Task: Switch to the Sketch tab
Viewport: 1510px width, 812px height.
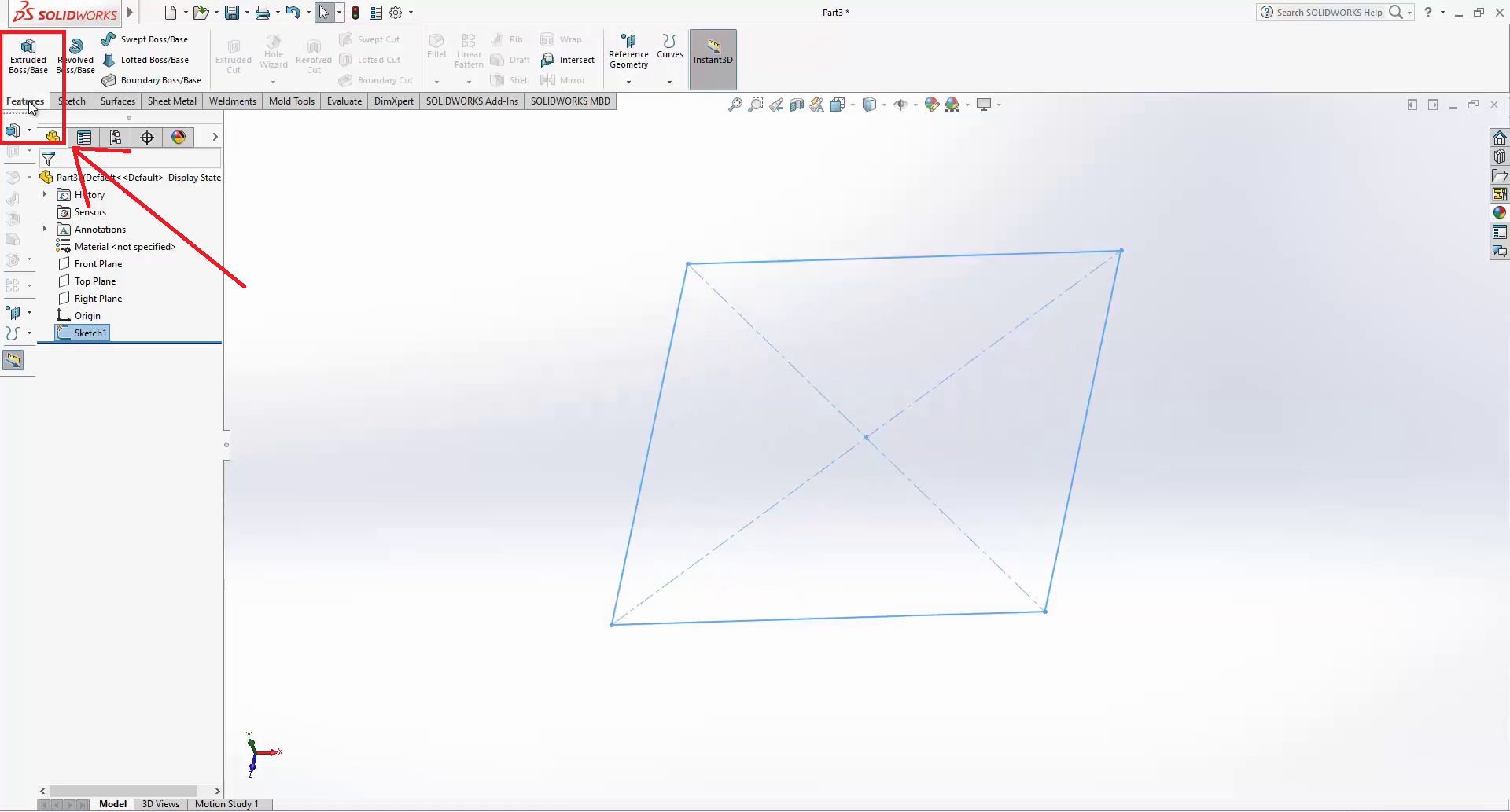Action: [72, 101]
